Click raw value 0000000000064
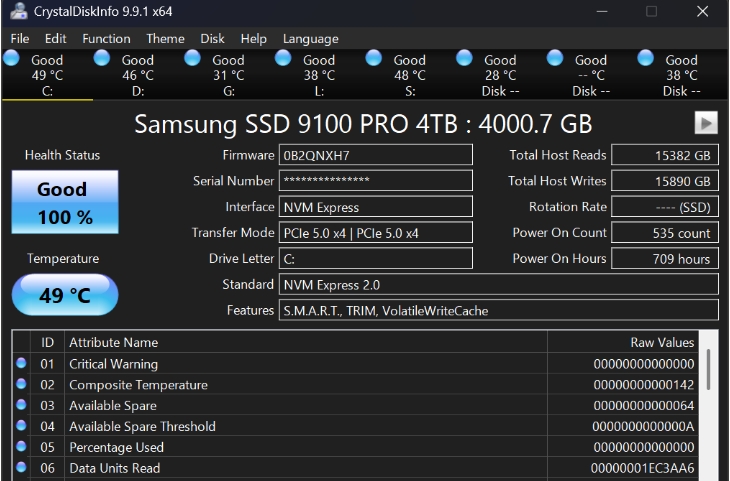This screenshot has width=730, height=481. pos(643,406)
